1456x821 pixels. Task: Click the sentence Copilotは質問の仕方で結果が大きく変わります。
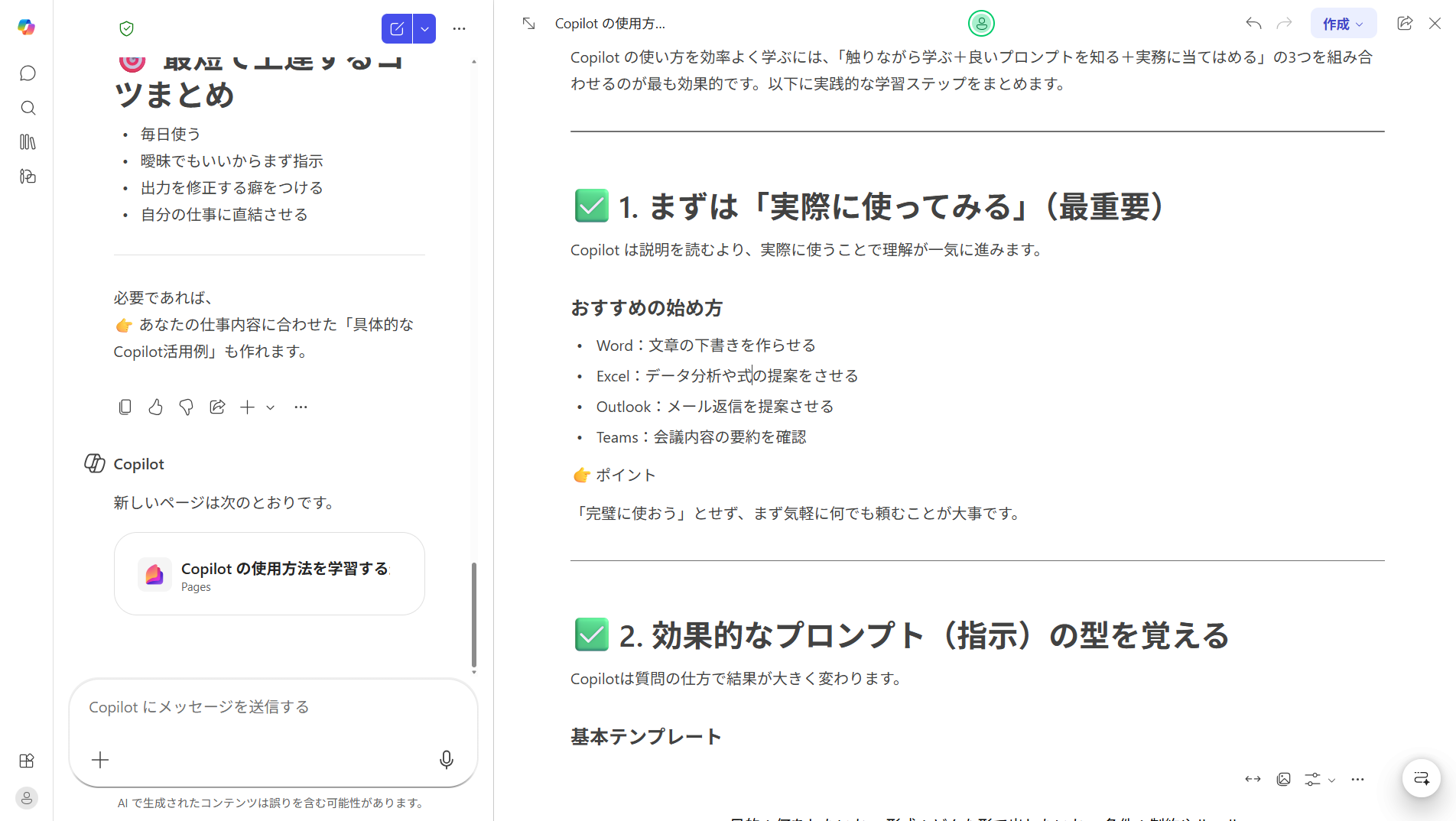(737, 679)
